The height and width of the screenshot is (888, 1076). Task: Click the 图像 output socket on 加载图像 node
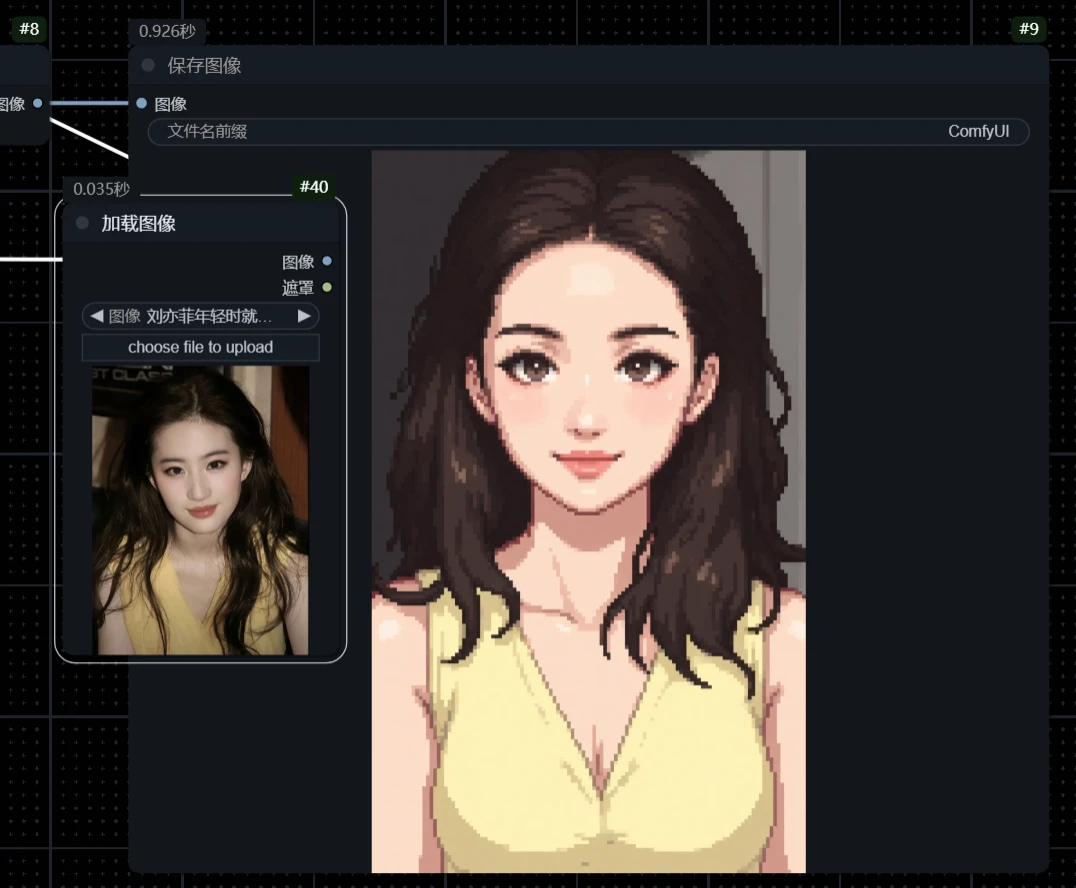327,261
